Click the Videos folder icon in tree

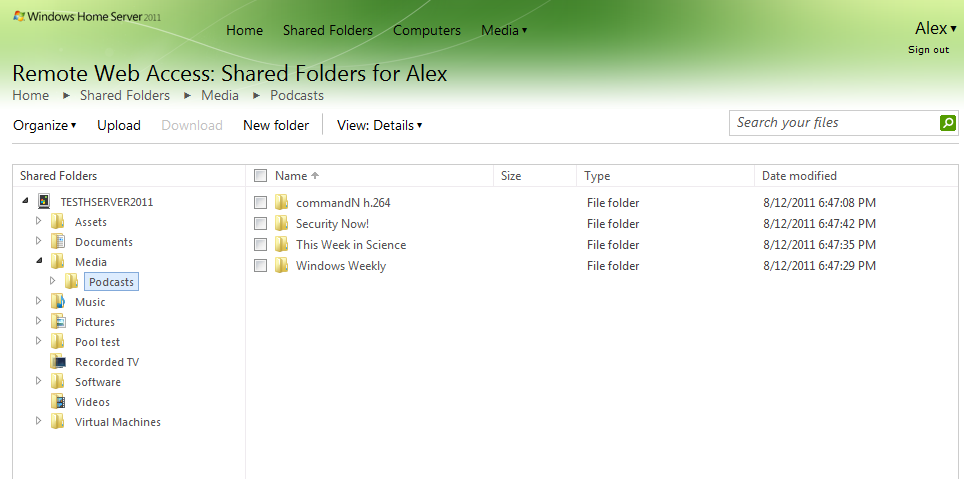coord(58,402)
